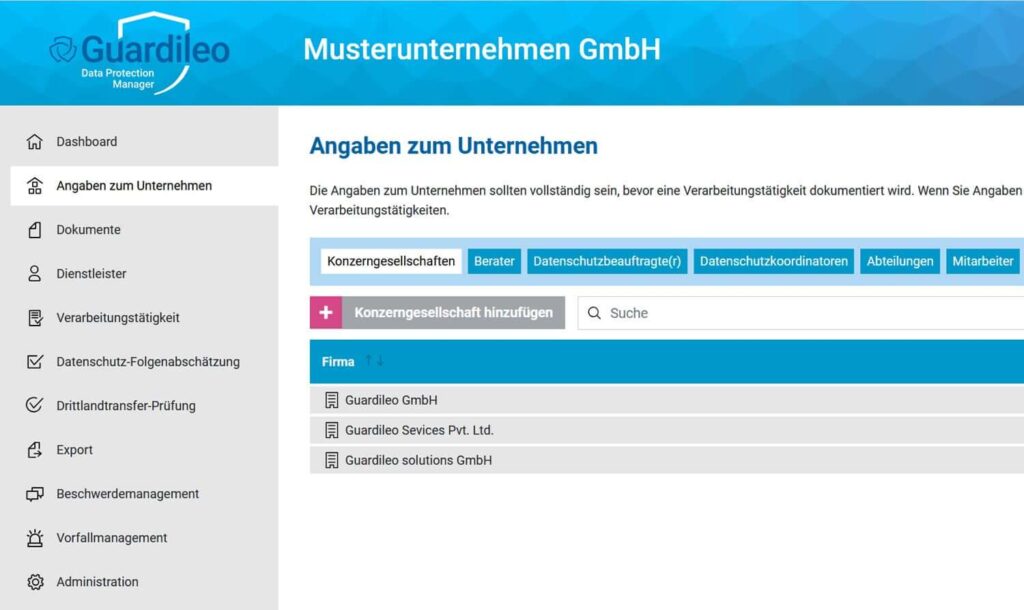1024x610 pixels.
Task: Switch to the Abteilungen tab
Action: pos(900,261)
